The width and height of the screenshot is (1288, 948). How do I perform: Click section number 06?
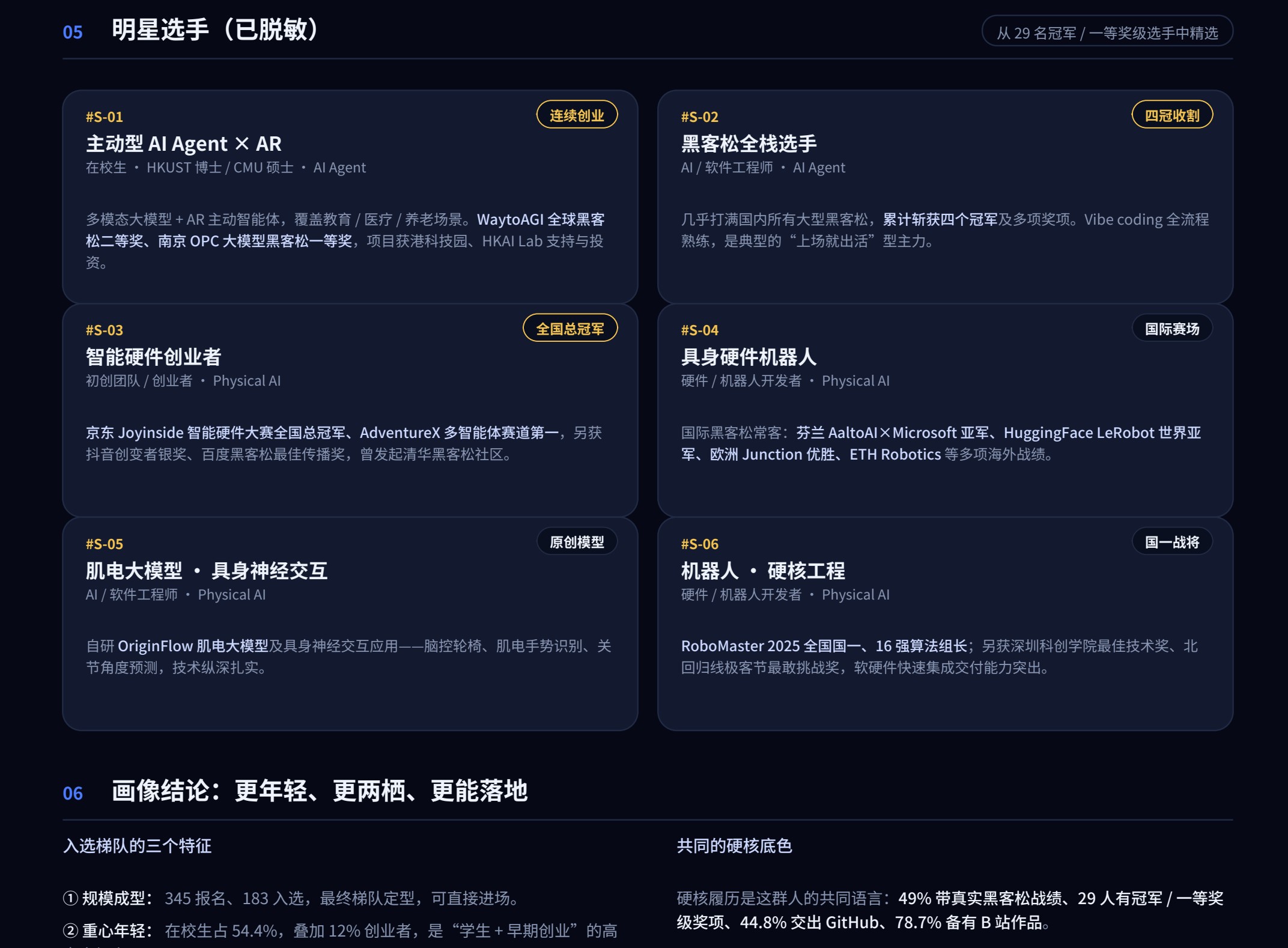pos(73,793)
